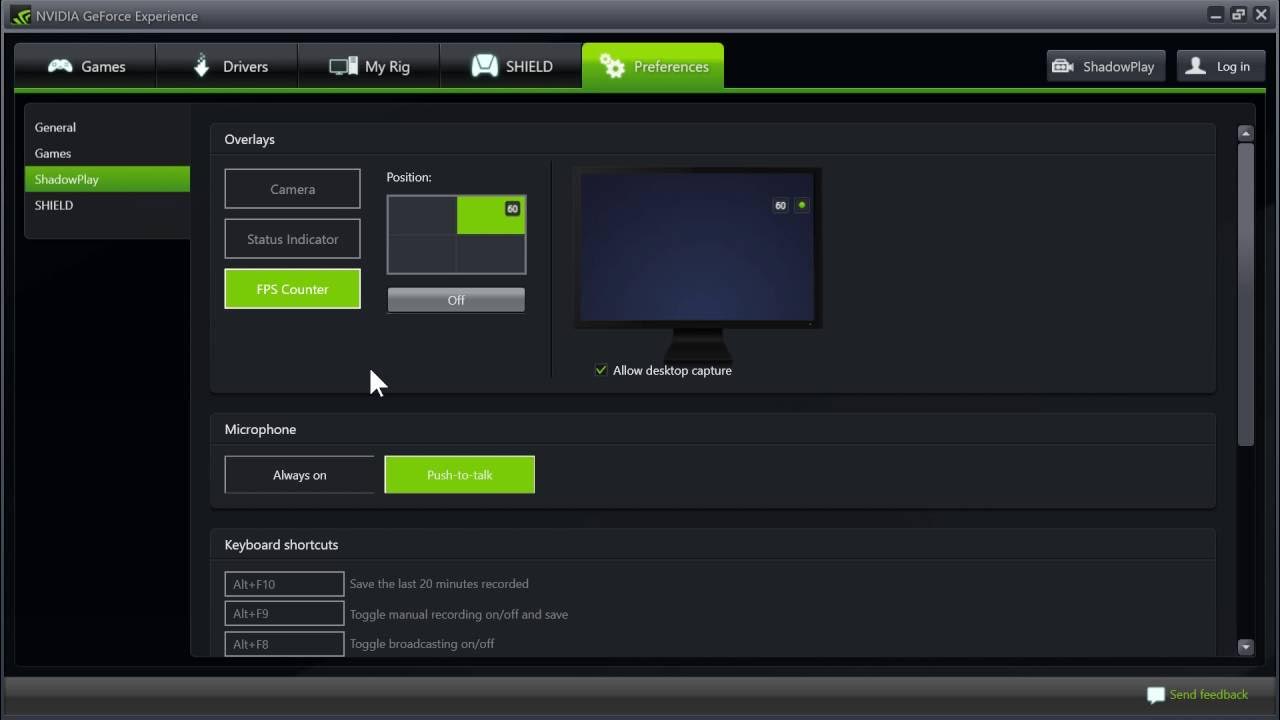Image resolution: width=1280 pixels, height=720 pixels.
Task: Edit the Alt+F9 shortcut field
Action: pos(284,614)
